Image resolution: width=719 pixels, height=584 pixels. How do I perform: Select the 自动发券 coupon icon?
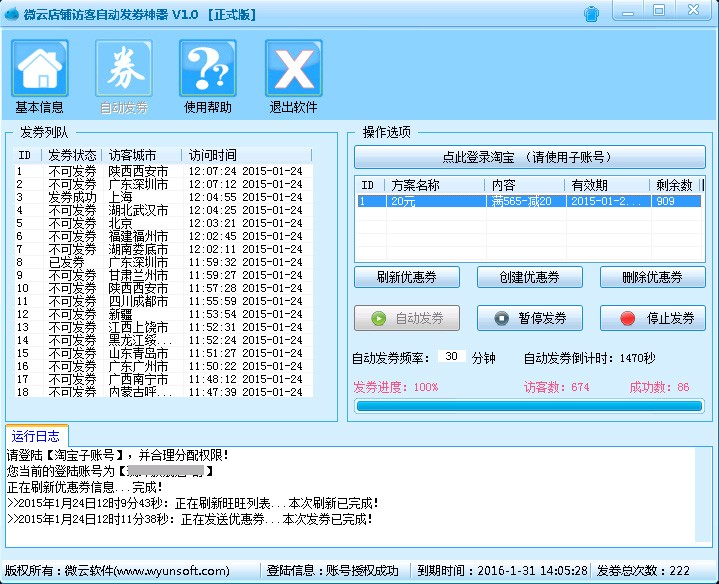coord(124,68)
